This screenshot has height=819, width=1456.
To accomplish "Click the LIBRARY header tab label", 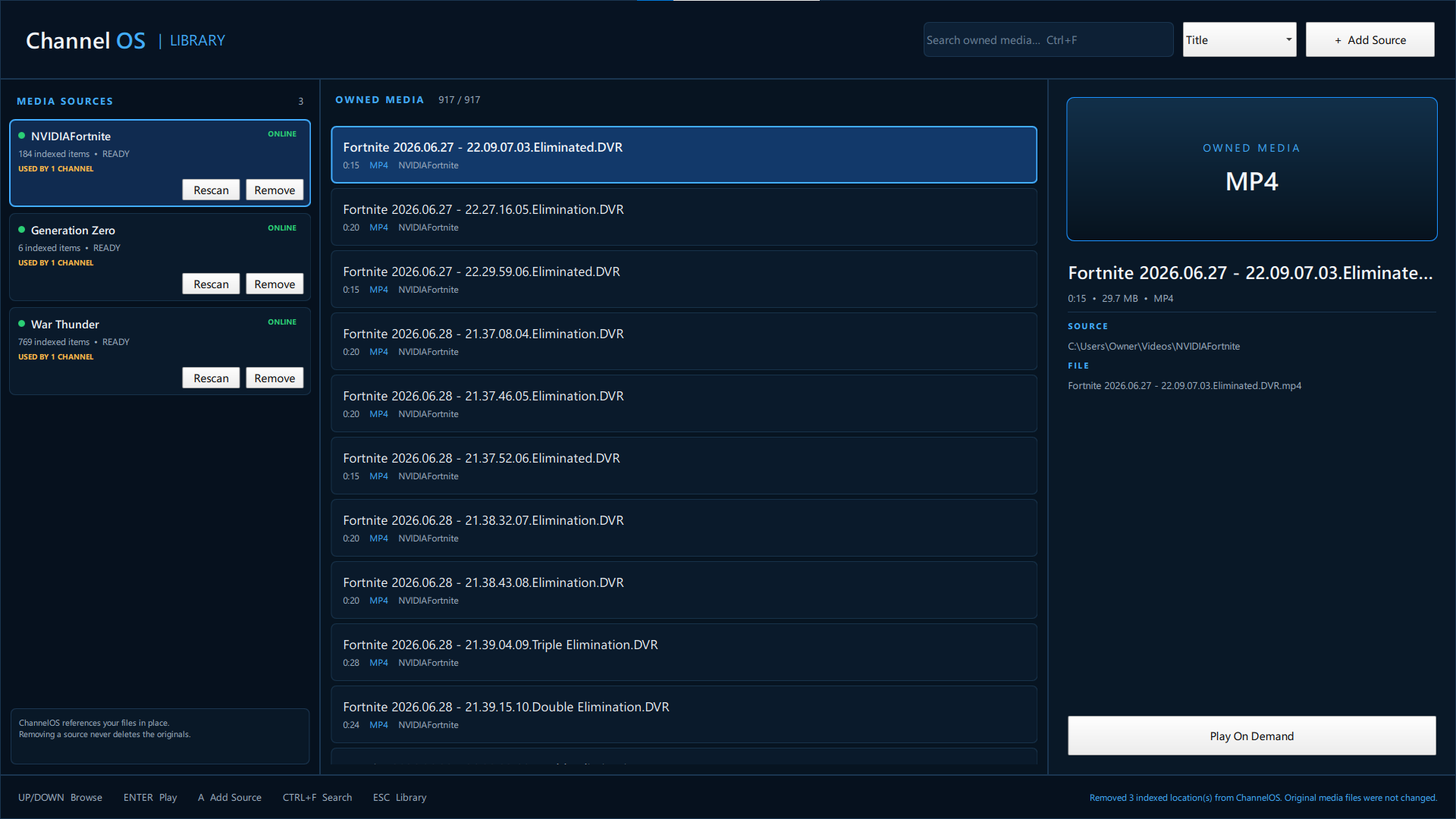I will [x=197, y=40].
